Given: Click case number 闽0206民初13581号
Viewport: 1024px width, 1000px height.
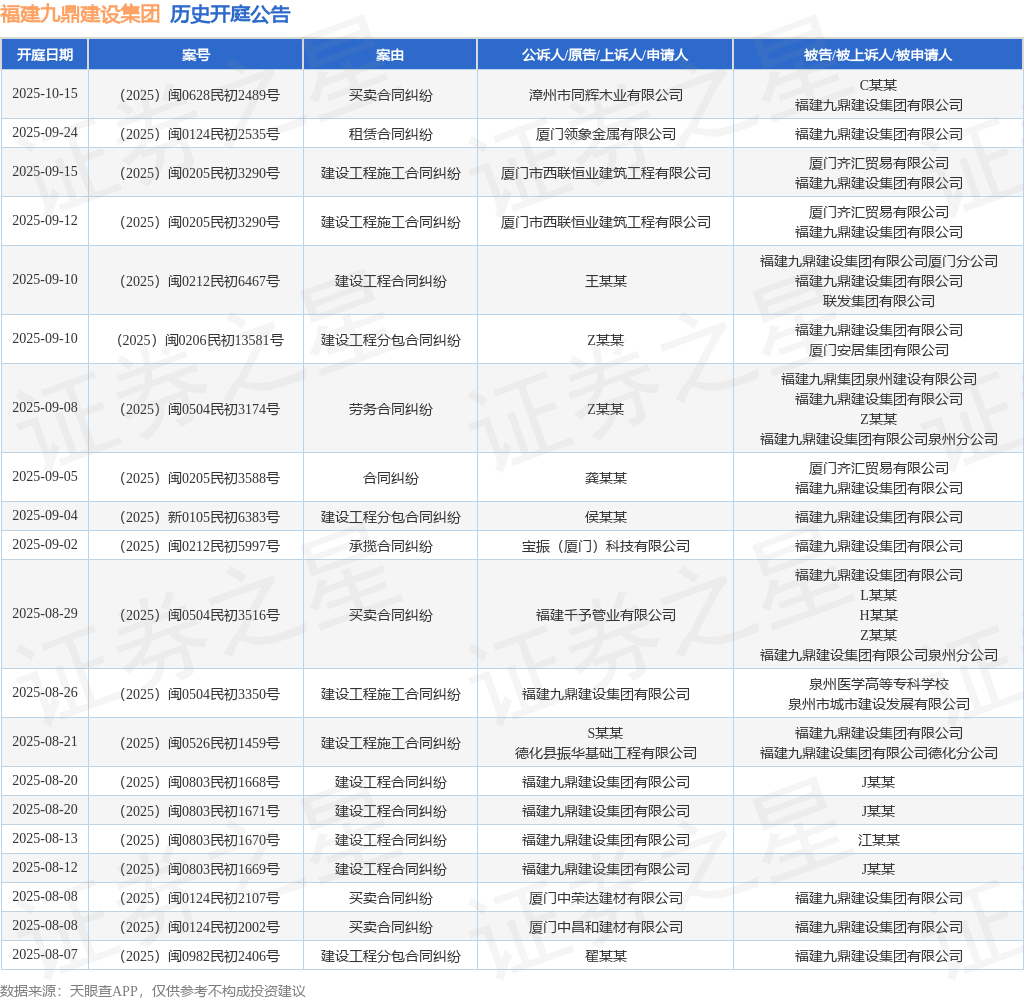Looking at the screenshot, I should coord(200,340).
